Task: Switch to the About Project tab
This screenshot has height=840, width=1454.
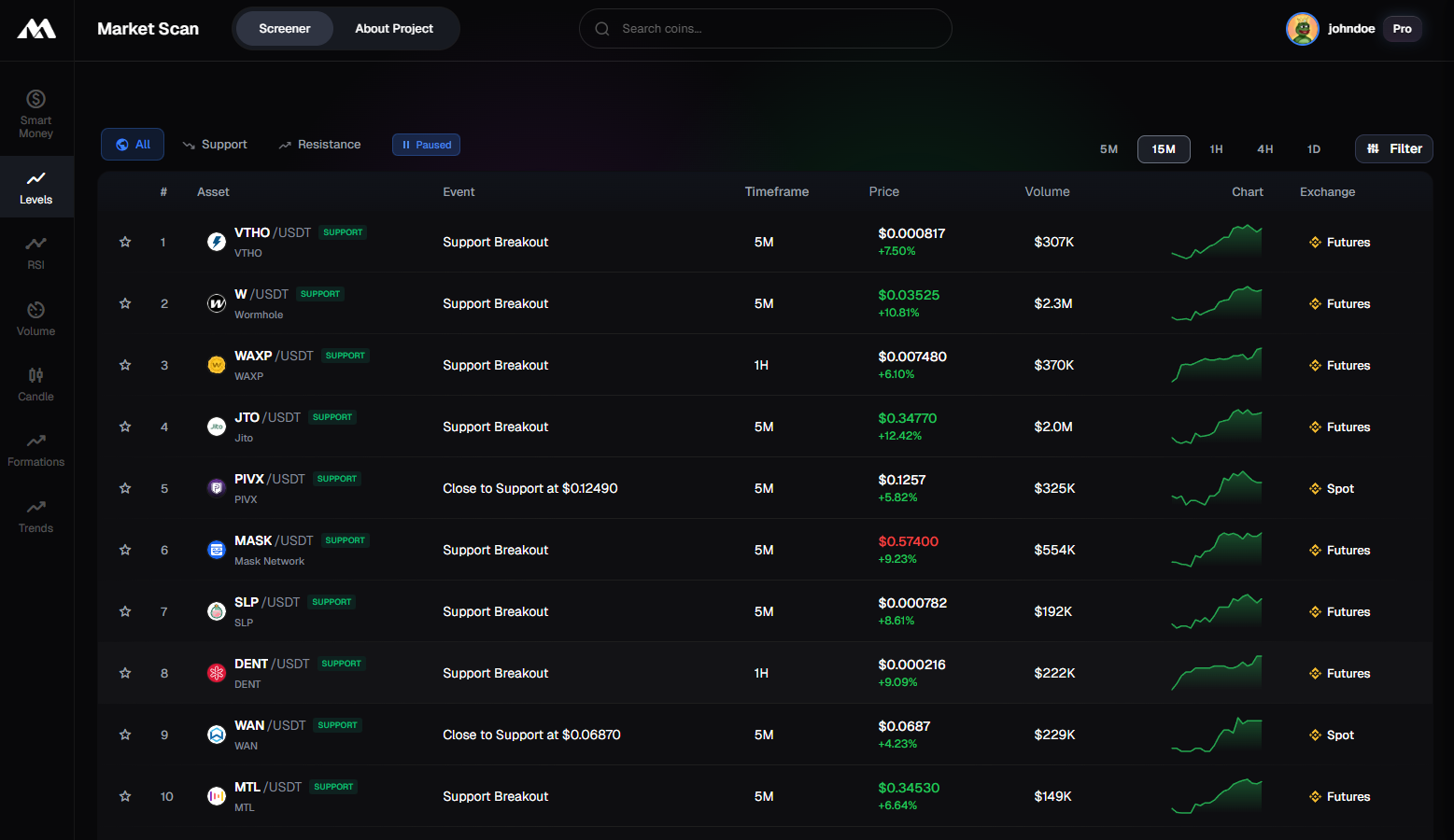Action: click(393, 29)
